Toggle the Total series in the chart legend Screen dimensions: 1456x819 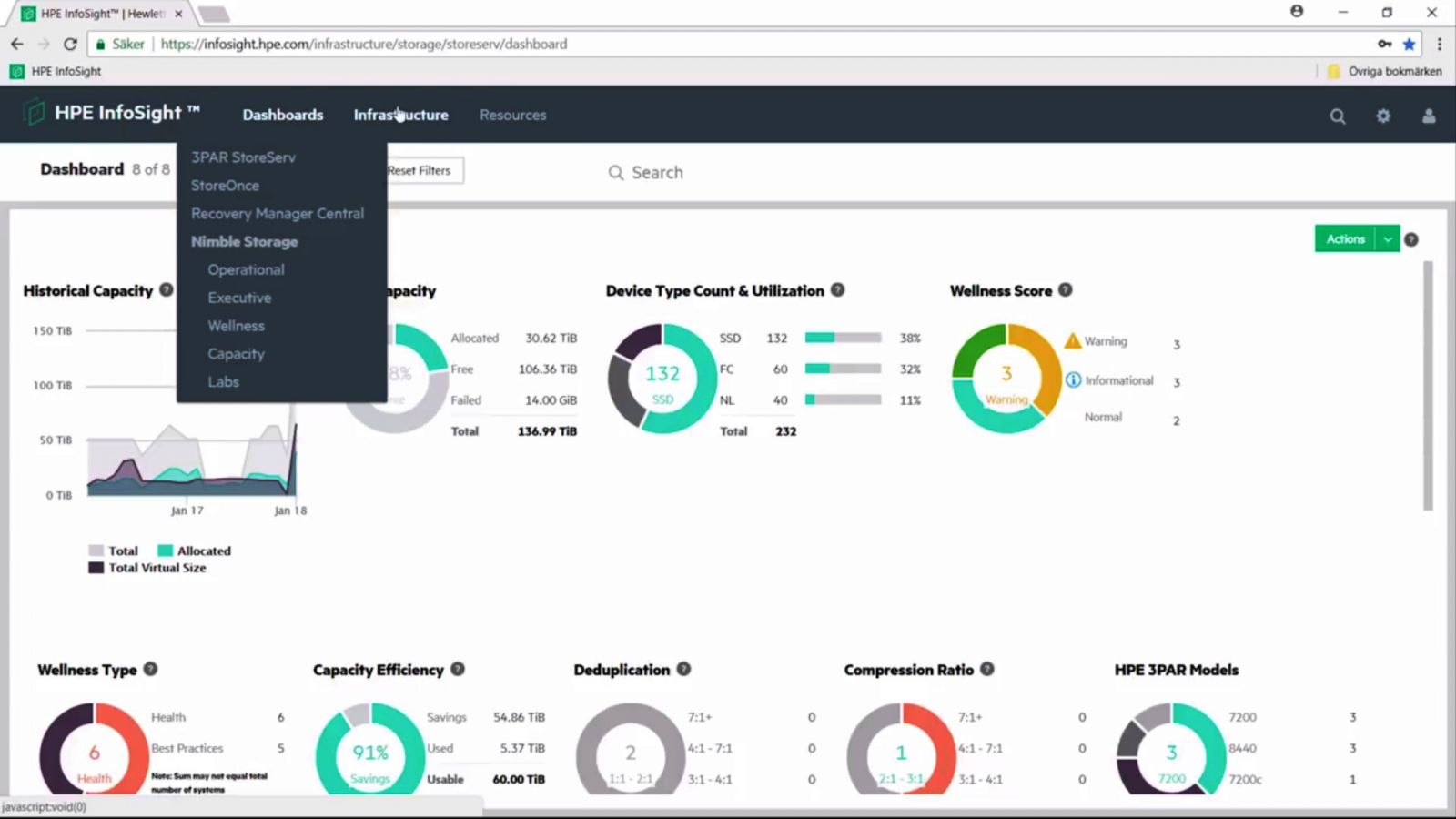coord(115,551)
